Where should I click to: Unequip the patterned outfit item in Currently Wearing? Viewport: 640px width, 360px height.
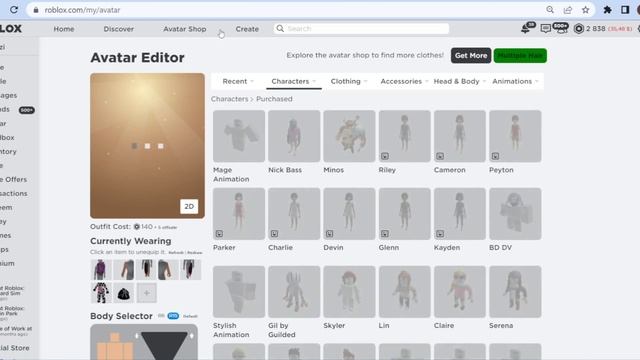tap(100, 293)
